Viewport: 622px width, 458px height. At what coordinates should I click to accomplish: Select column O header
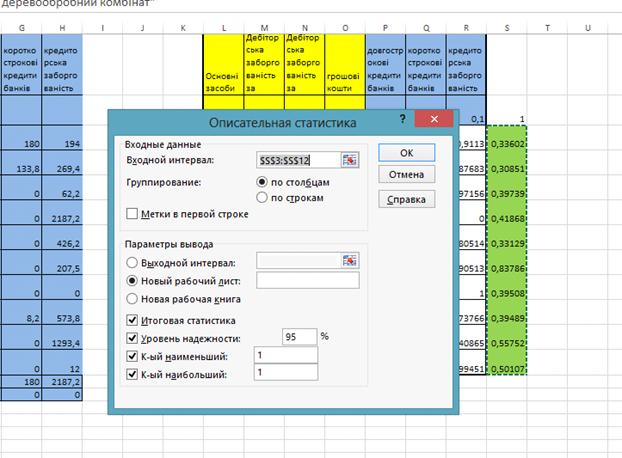tap(345, 28)
